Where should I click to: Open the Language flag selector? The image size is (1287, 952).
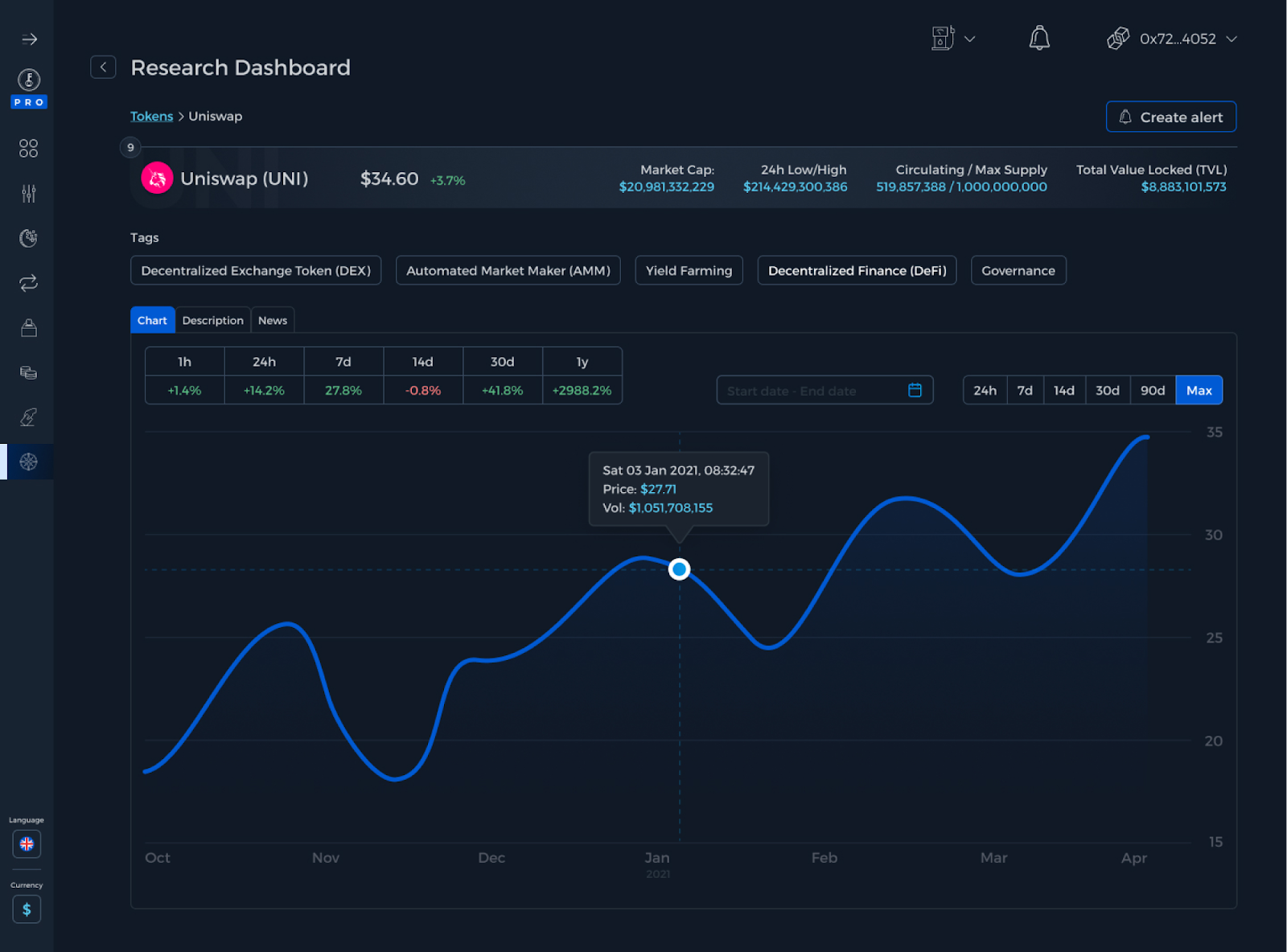pyautogui.click(x=27, y=844)
